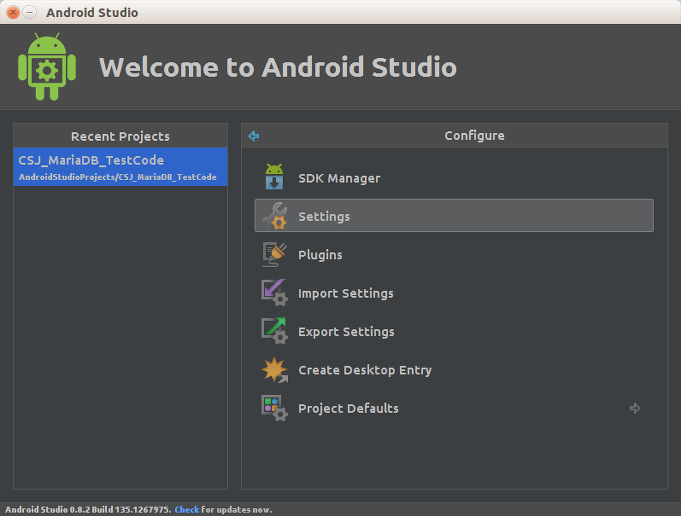This screenshot has height=516, width=681.
Task: Click the Android Studio logo in the header
Action: pos(47,67)
